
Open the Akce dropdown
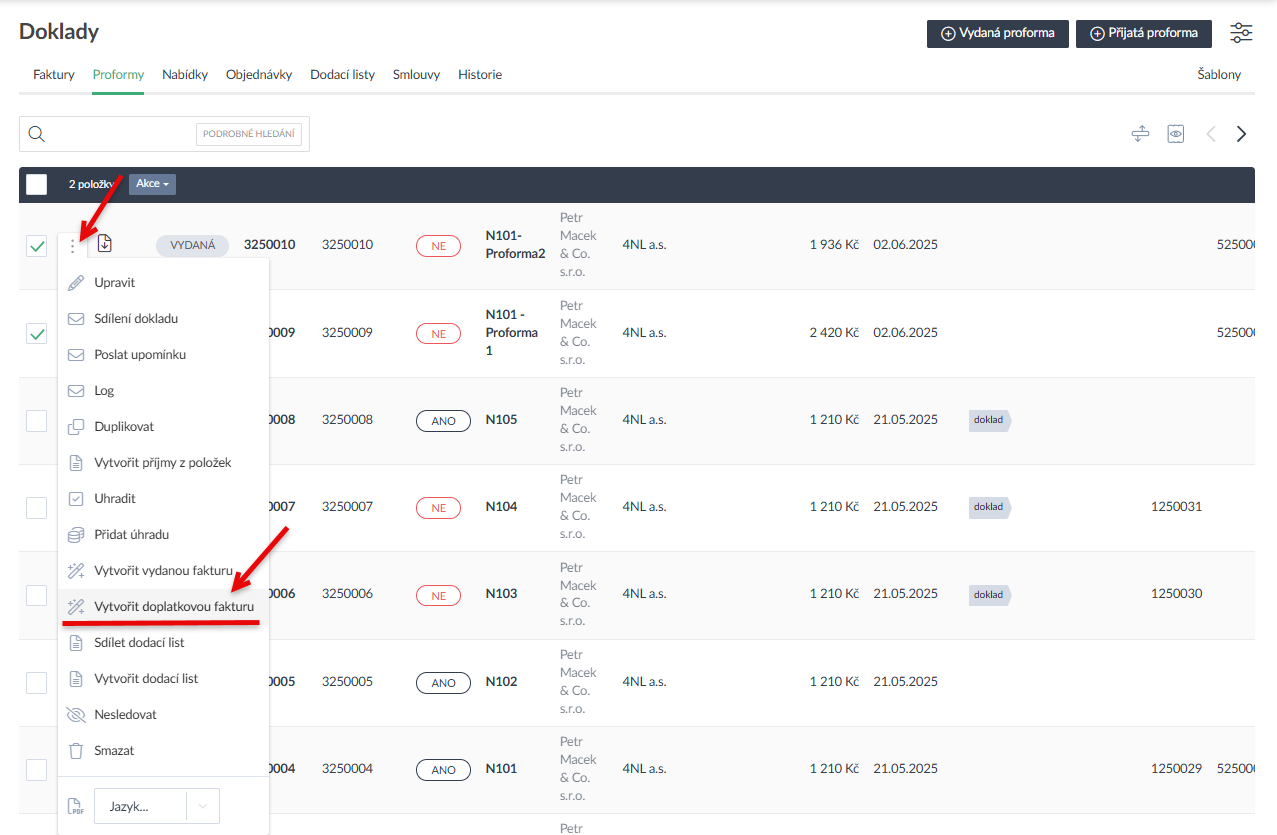pyautogui.click(x=152, y=184)
